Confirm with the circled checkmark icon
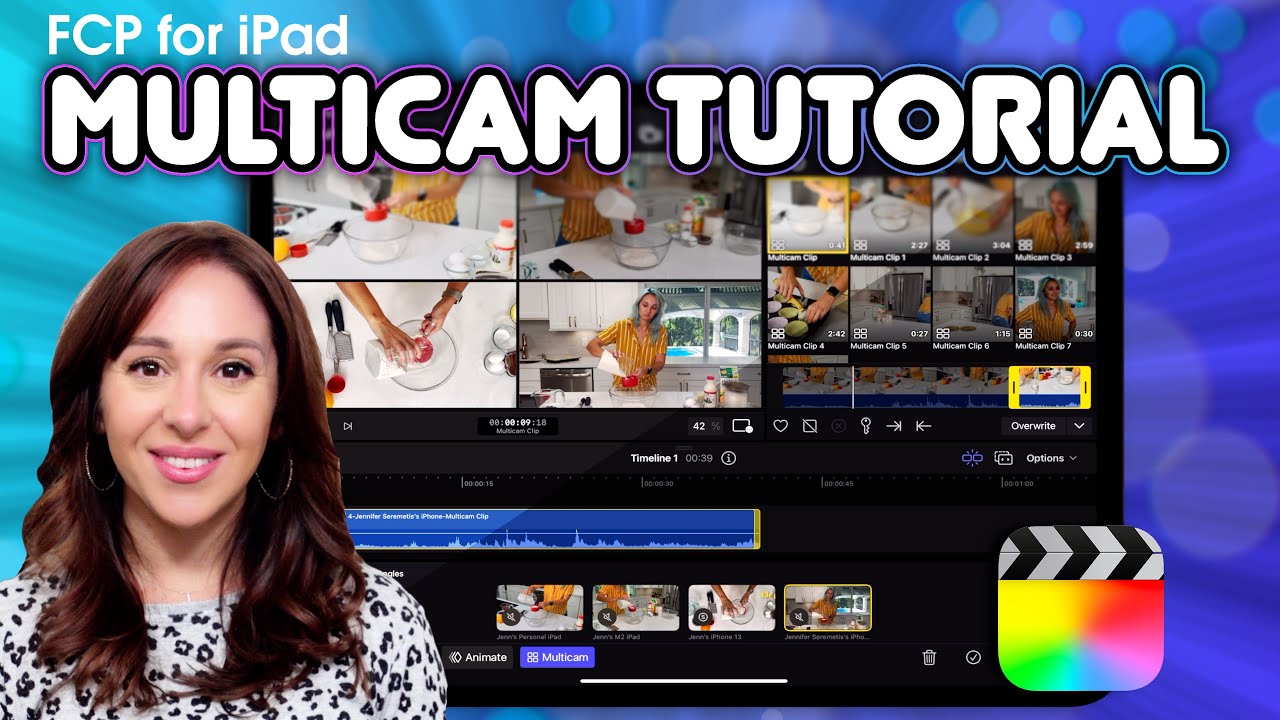Viewport: 1280px width, 720px height. pos(973,657)
